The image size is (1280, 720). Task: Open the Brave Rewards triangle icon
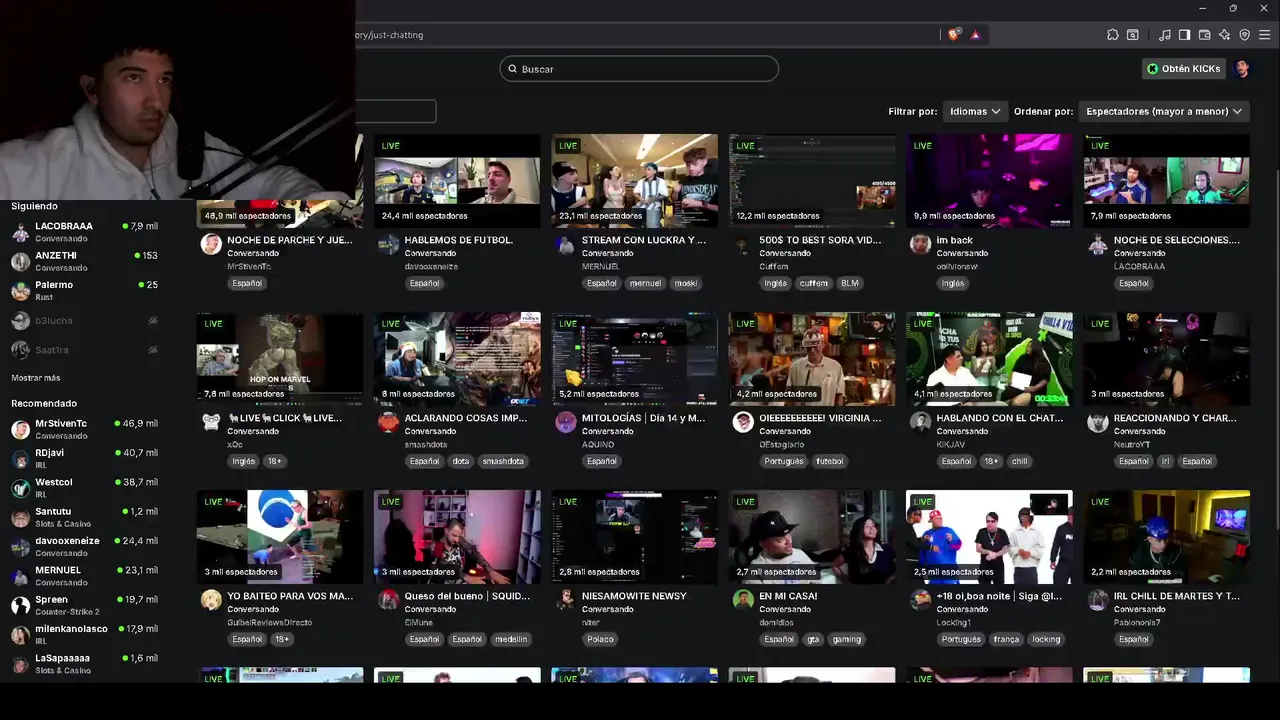point(975,34)
